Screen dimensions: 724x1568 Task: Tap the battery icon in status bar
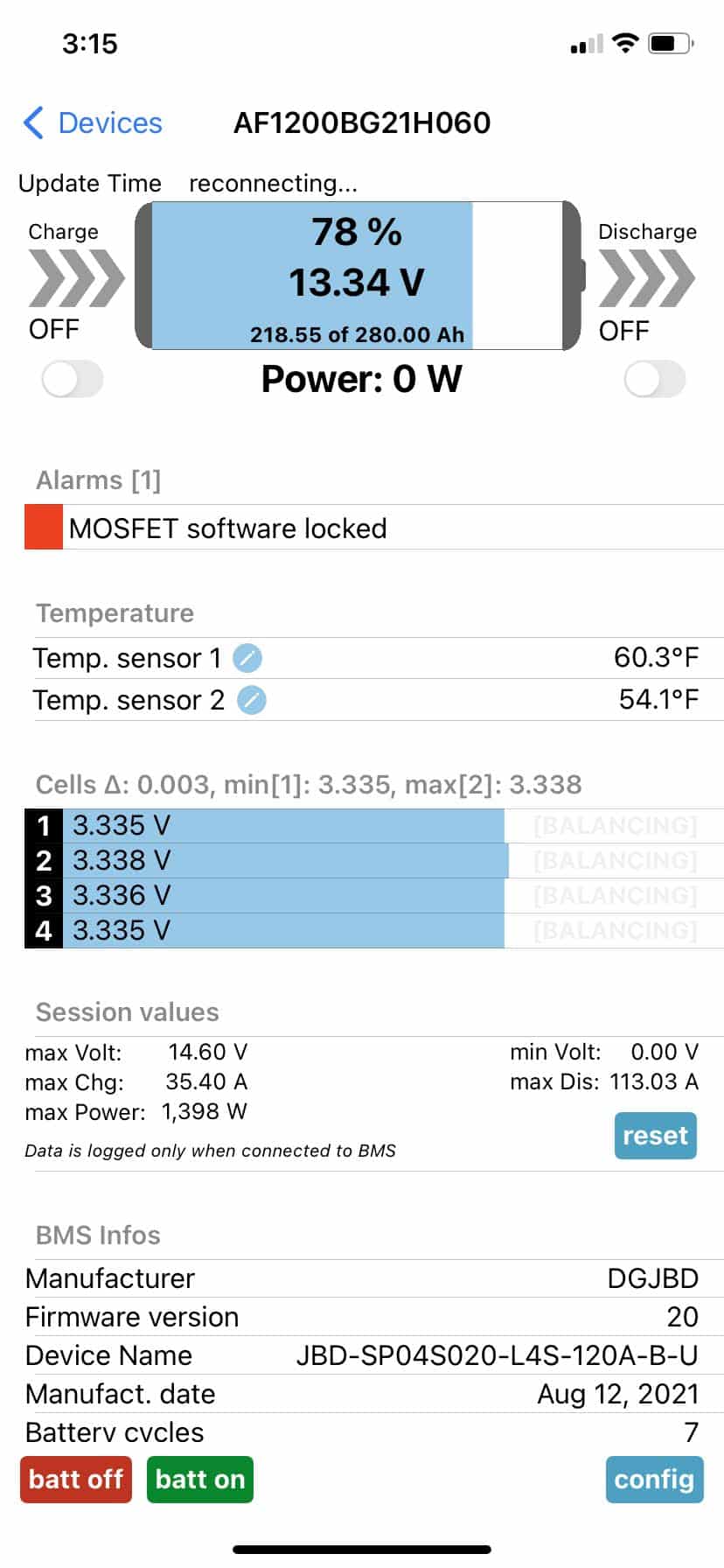click(671, 43)
